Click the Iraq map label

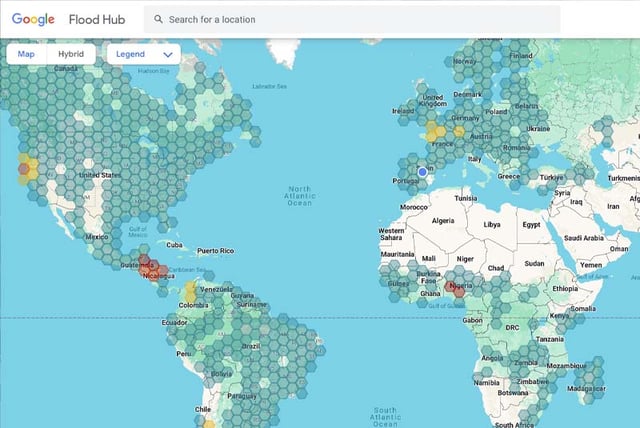(576, 202)
